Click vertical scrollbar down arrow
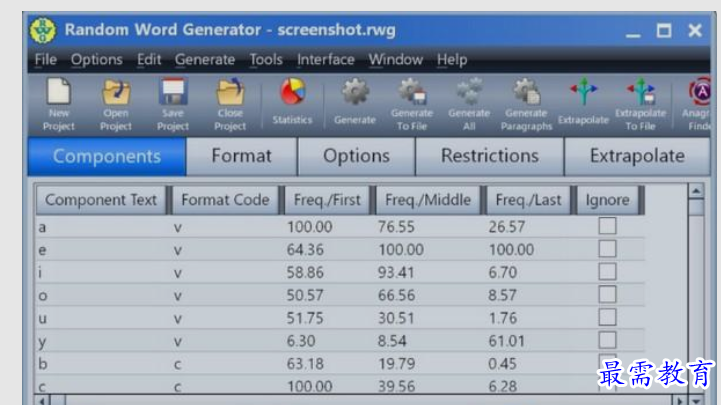This screenshot has height=405, width=721. coord(696,400)
